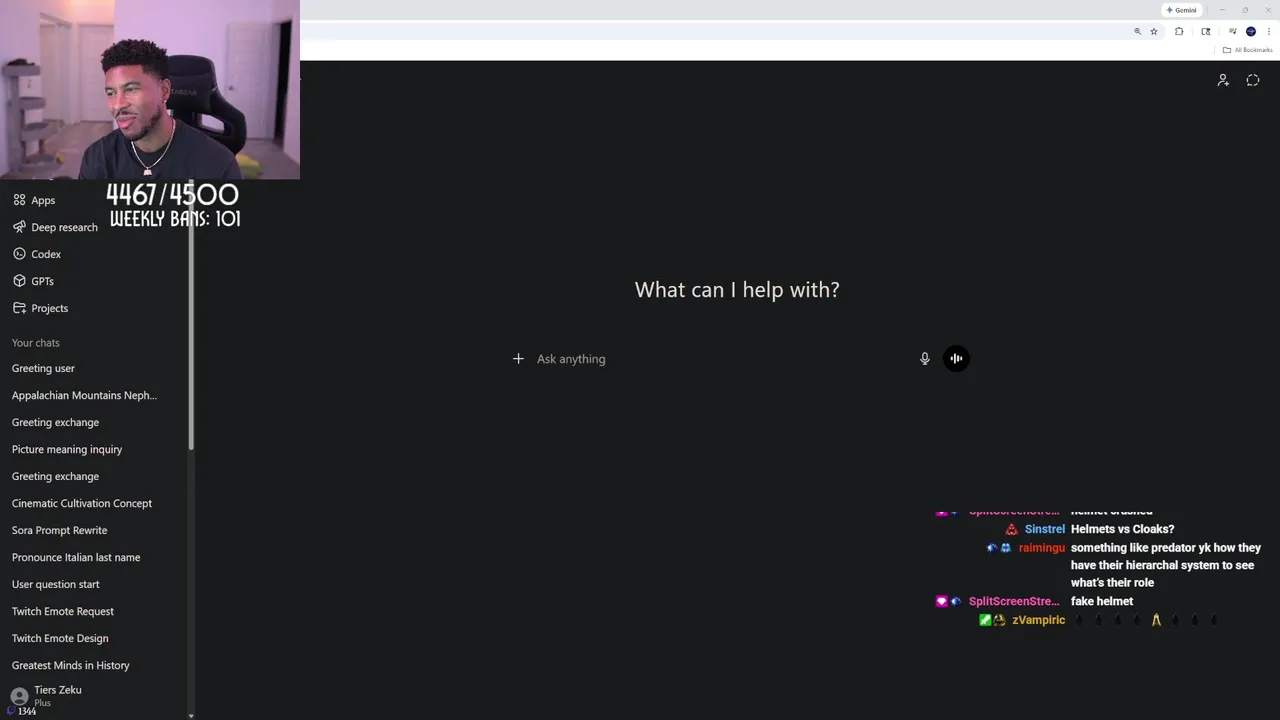Viewport: 1280px width, 720px height.
Task: Click the 'Helmets vs Cloaks?' chat message
Action: point(1122,529)
